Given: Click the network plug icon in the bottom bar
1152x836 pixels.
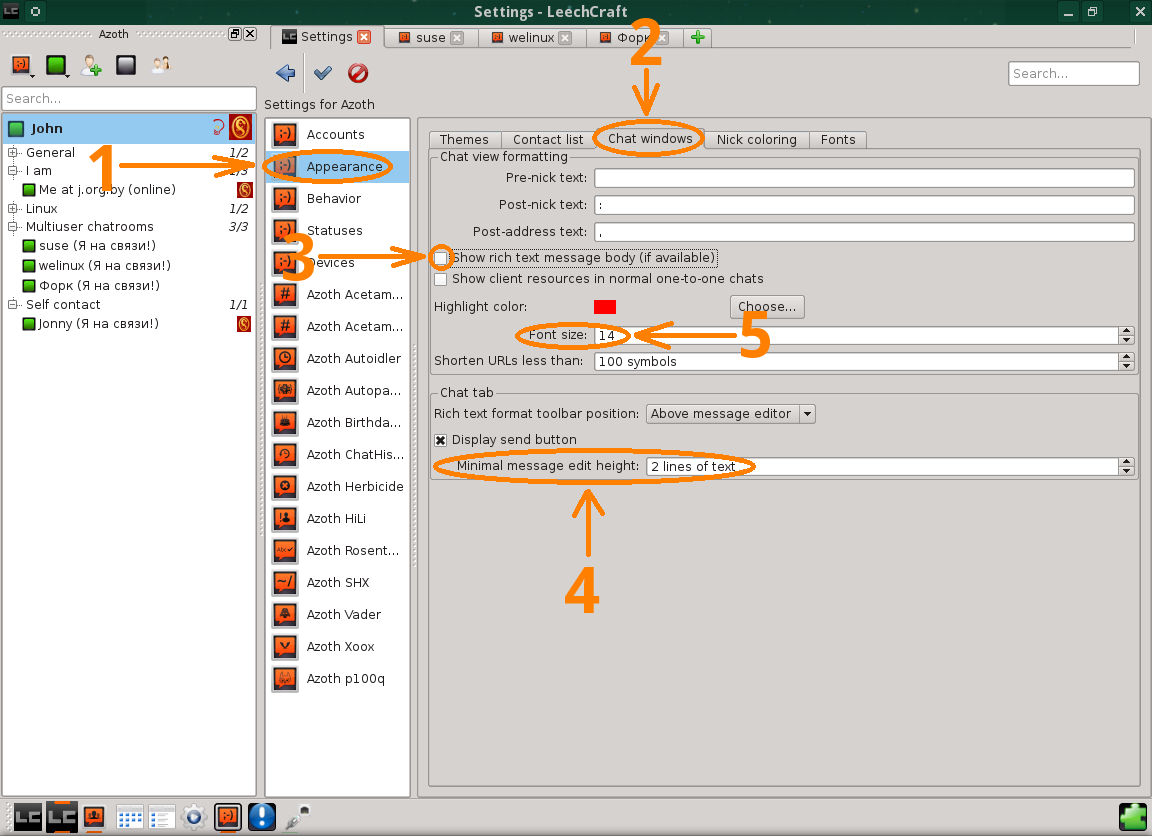Looking at the screenshot, I should (x=297, y=817).
